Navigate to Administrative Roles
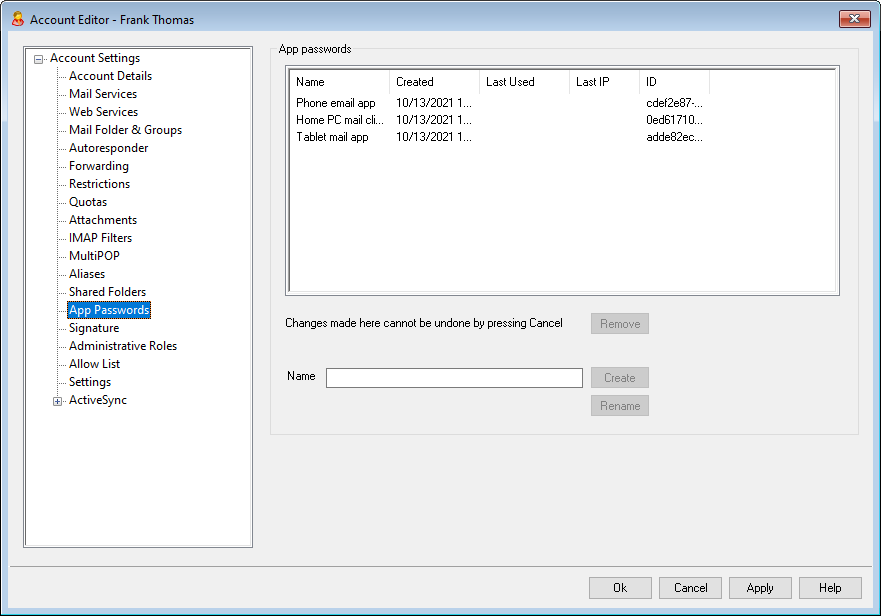881x616 pixels. (x=122, y=346)
